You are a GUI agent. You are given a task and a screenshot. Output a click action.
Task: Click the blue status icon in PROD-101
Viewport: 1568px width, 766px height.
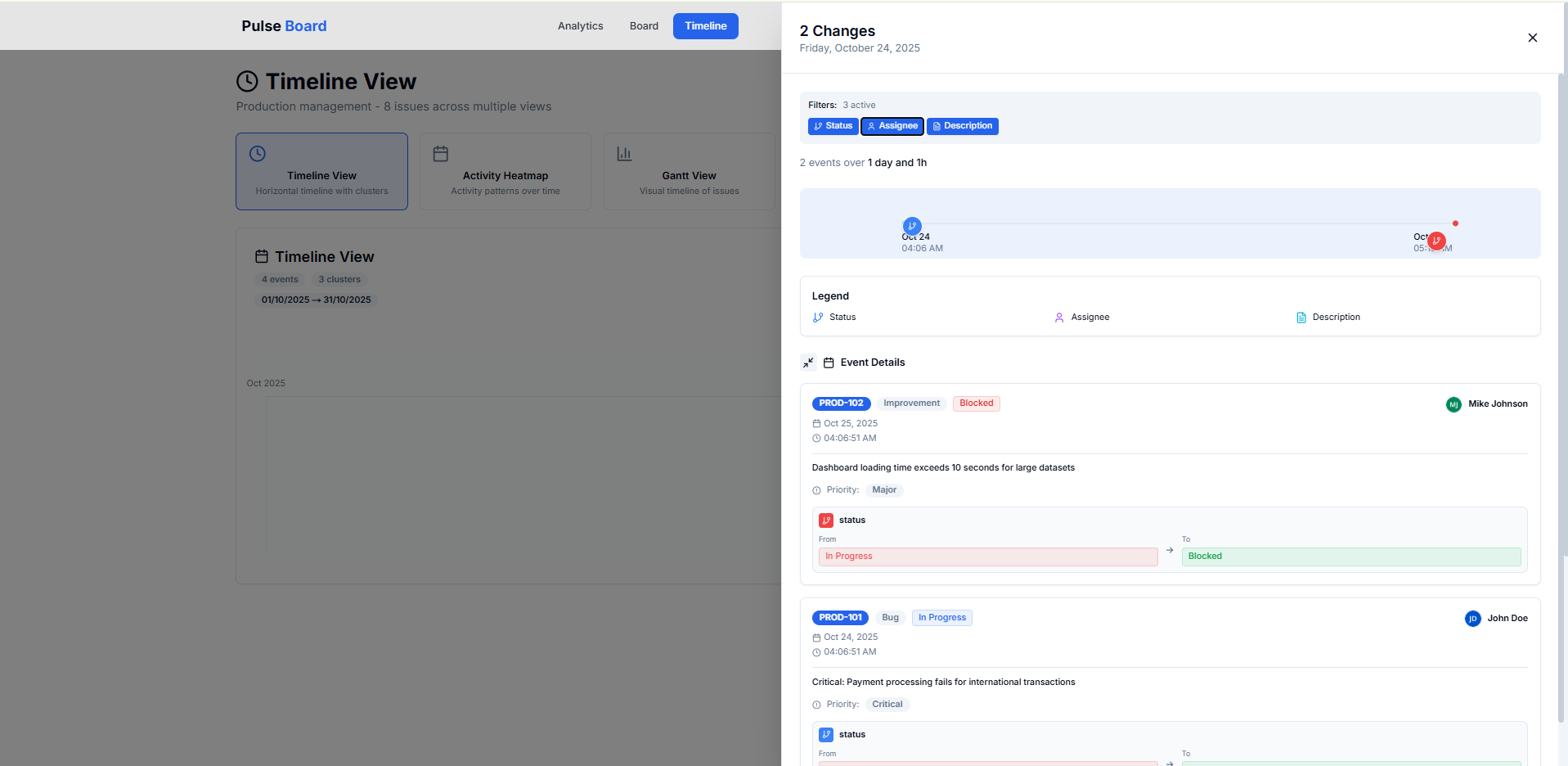[826, 735]
